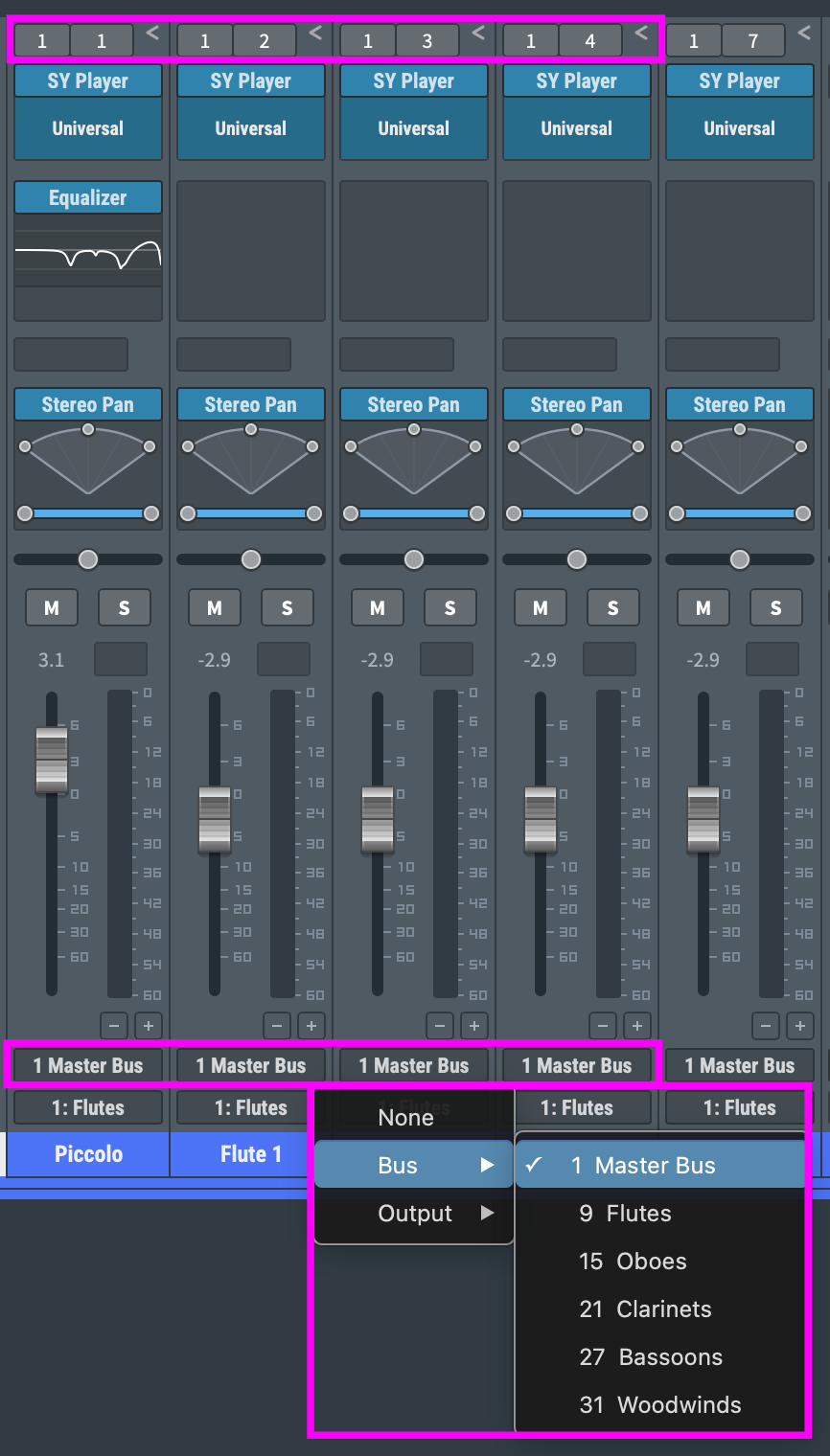Screen dimensions: 830x1456
Task: Choose 31 Woodwinds in the bus submenu
Action: point(659,1405)
